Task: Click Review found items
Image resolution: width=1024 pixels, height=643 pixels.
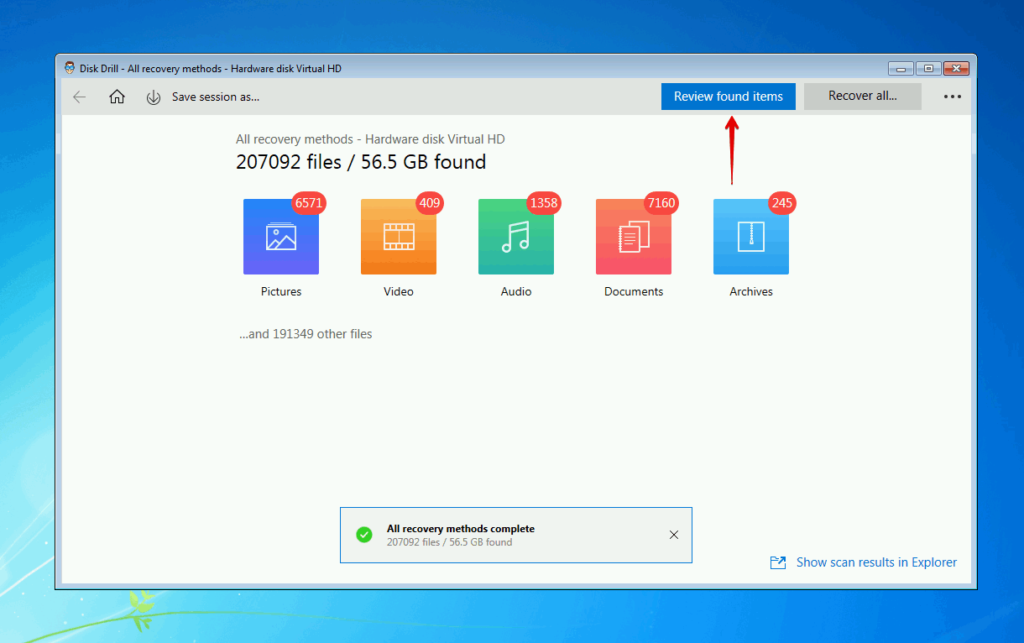Action: pyautogui.click(x=728, y=96)
